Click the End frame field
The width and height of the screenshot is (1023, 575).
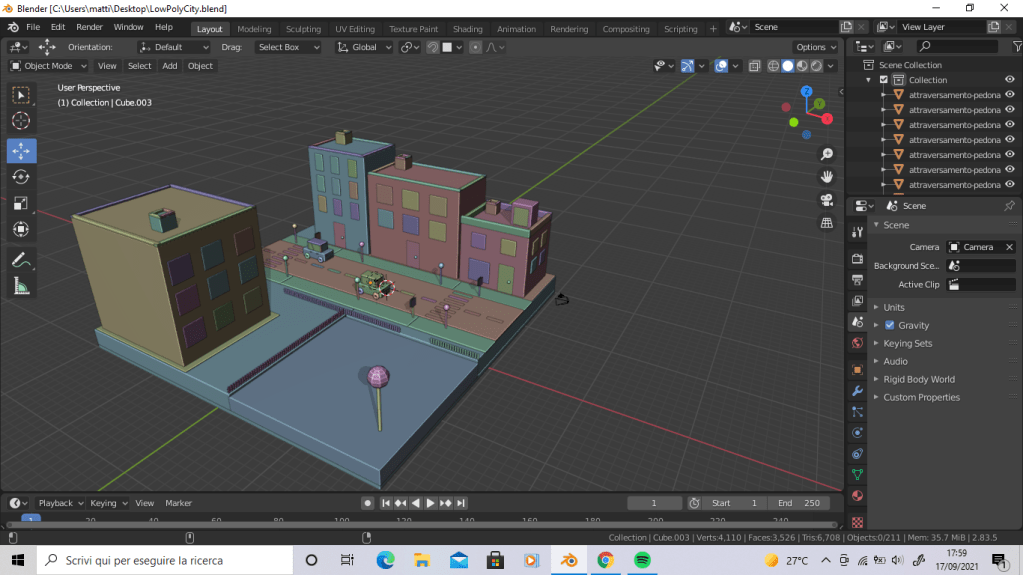pos(799,503)
